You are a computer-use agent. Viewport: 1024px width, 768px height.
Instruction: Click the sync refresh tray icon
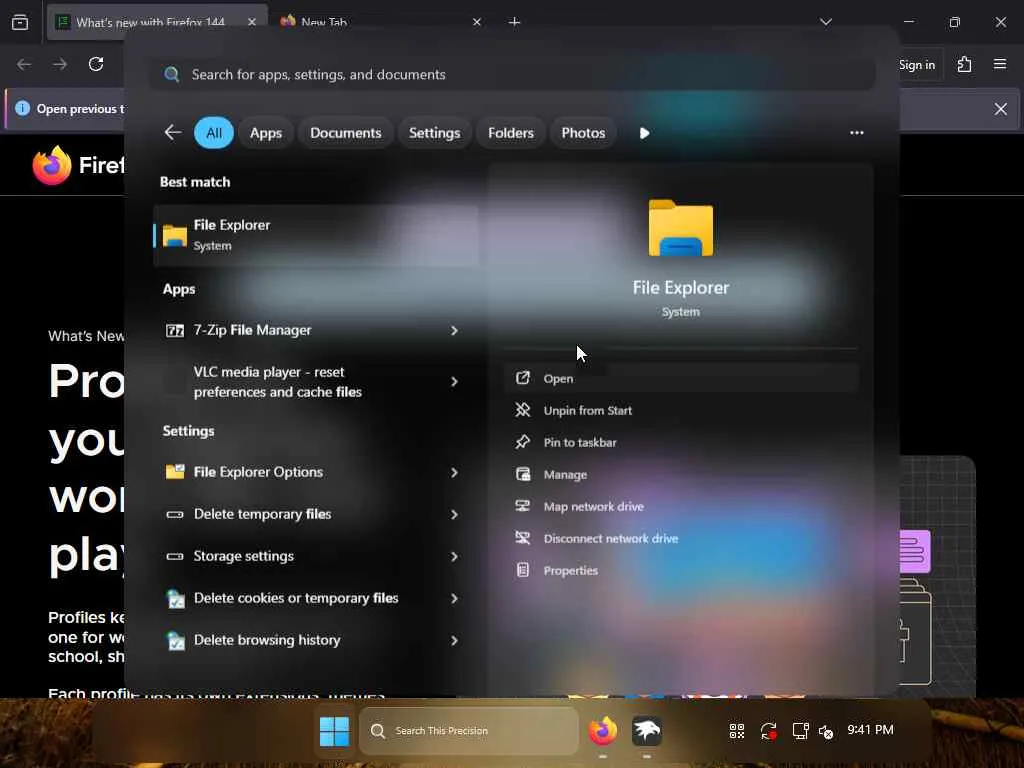769,731
